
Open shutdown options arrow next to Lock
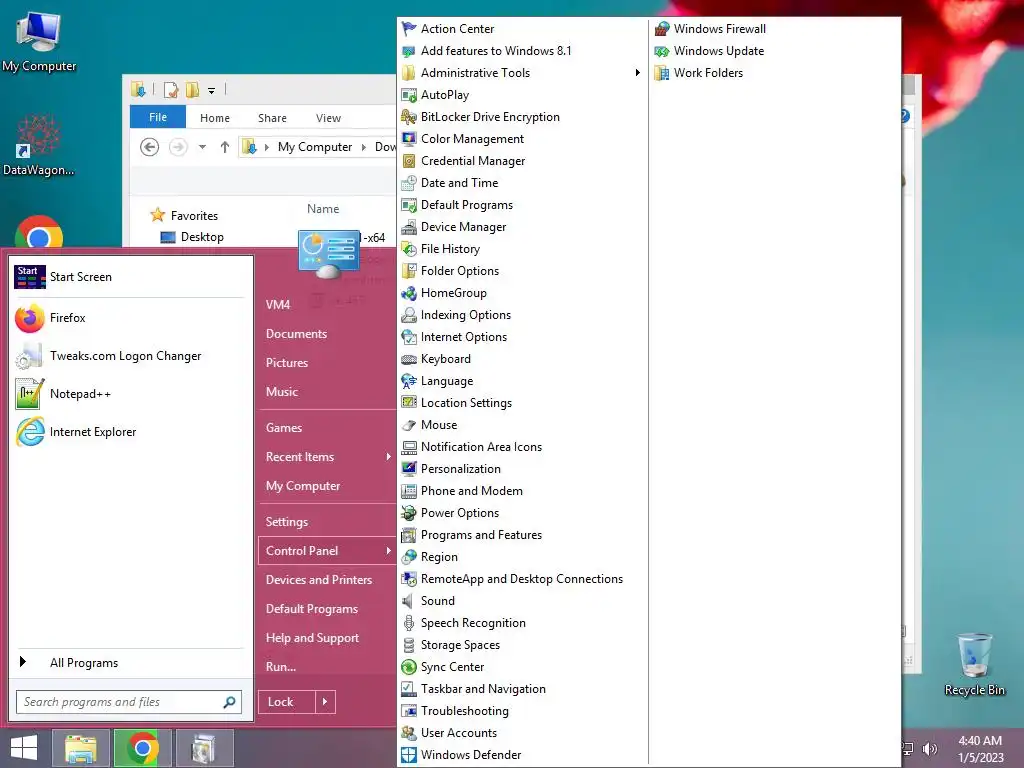click(x=325, y=702)
